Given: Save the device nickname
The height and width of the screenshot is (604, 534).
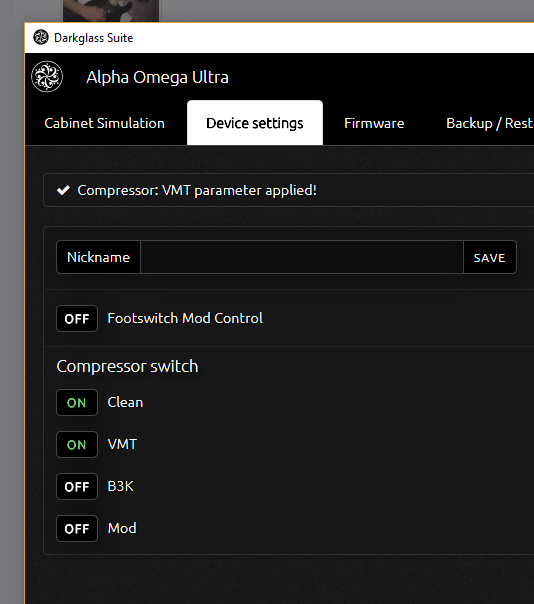Looking at the screenshot, I should coord(490,257).
